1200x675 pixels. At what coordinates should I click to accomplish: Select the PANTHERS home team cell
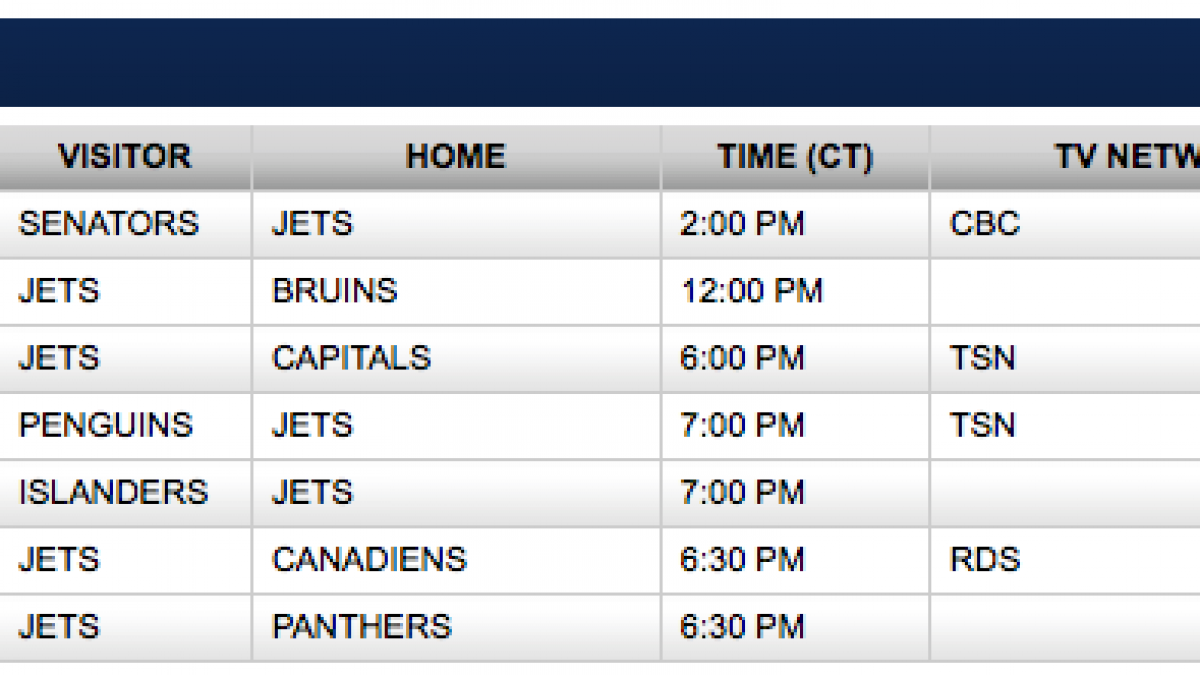[x=361, y=627]
